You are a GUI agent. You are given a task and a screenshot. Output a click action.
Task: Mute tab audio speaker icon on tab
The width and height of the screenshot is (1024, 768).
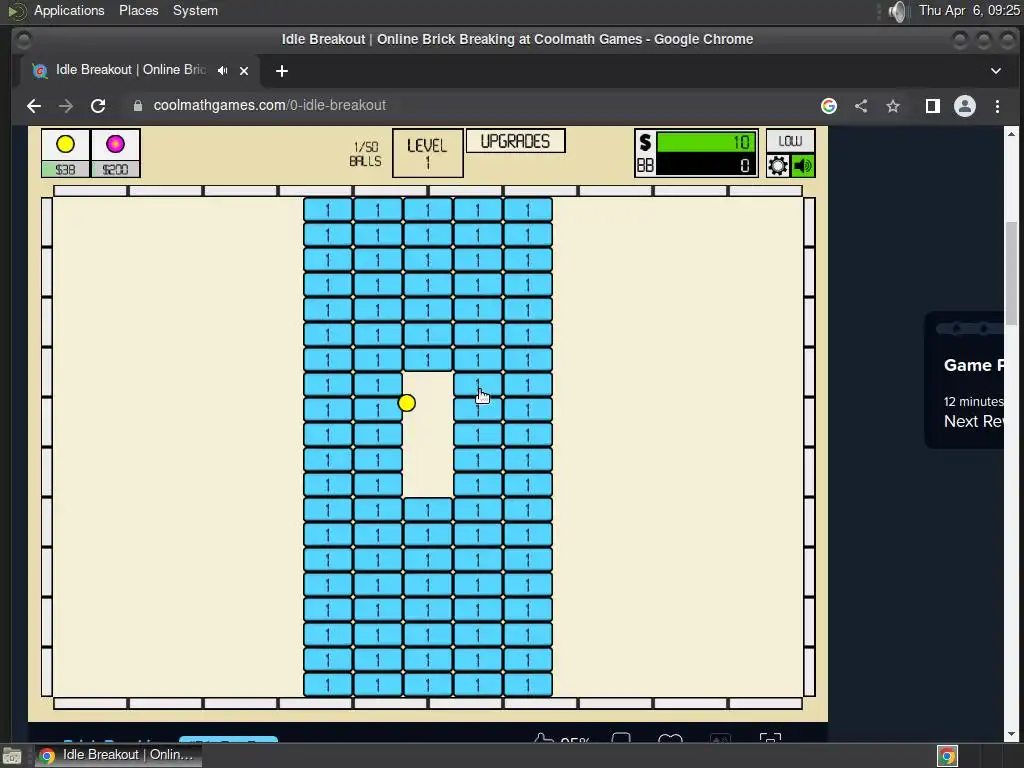click(x=223, y=71)
